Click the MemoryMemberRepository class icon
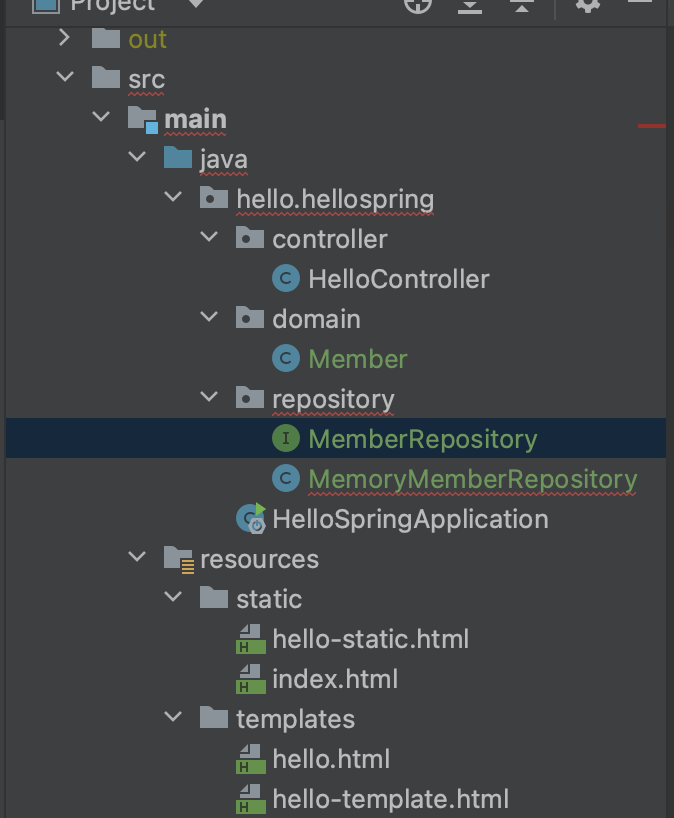This screenshot has width=674, height=818. (286, 478)
